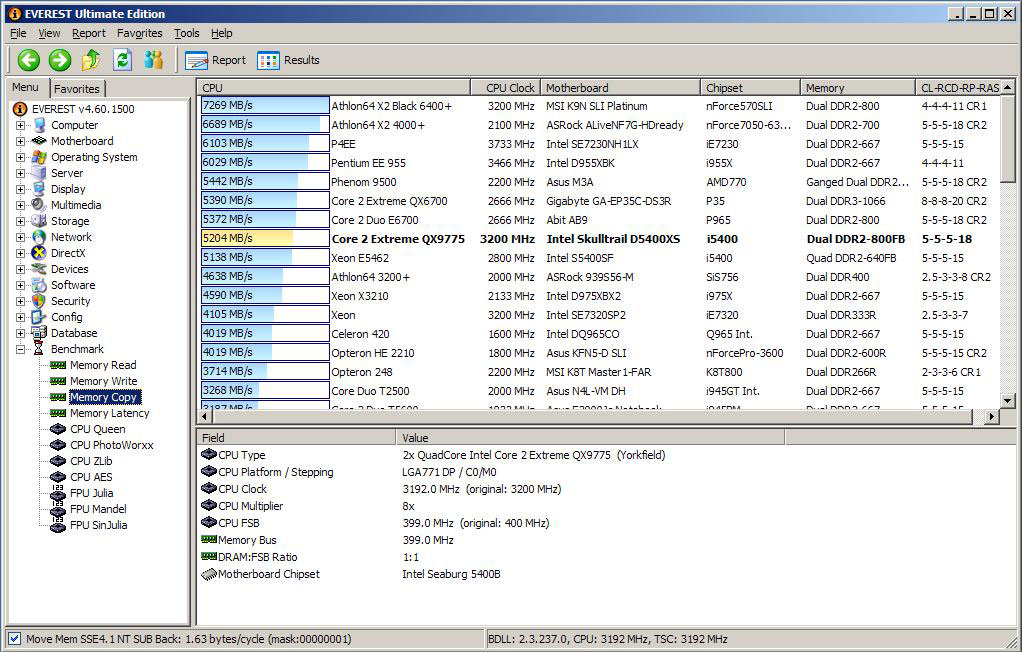Switch to the Favorites tab
Screen dimensions: 1022x652
(x=77, y=89)
